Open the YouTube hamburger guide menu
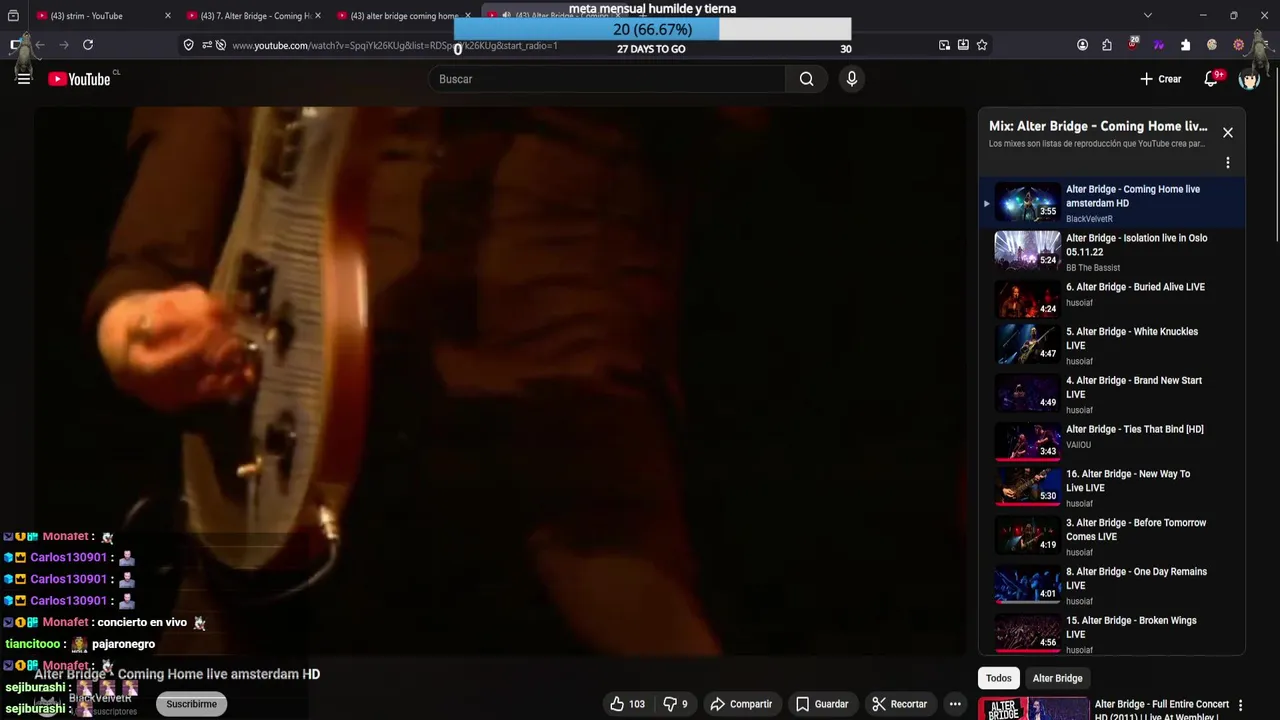The image size is (1280, 720). coord(24,79)
